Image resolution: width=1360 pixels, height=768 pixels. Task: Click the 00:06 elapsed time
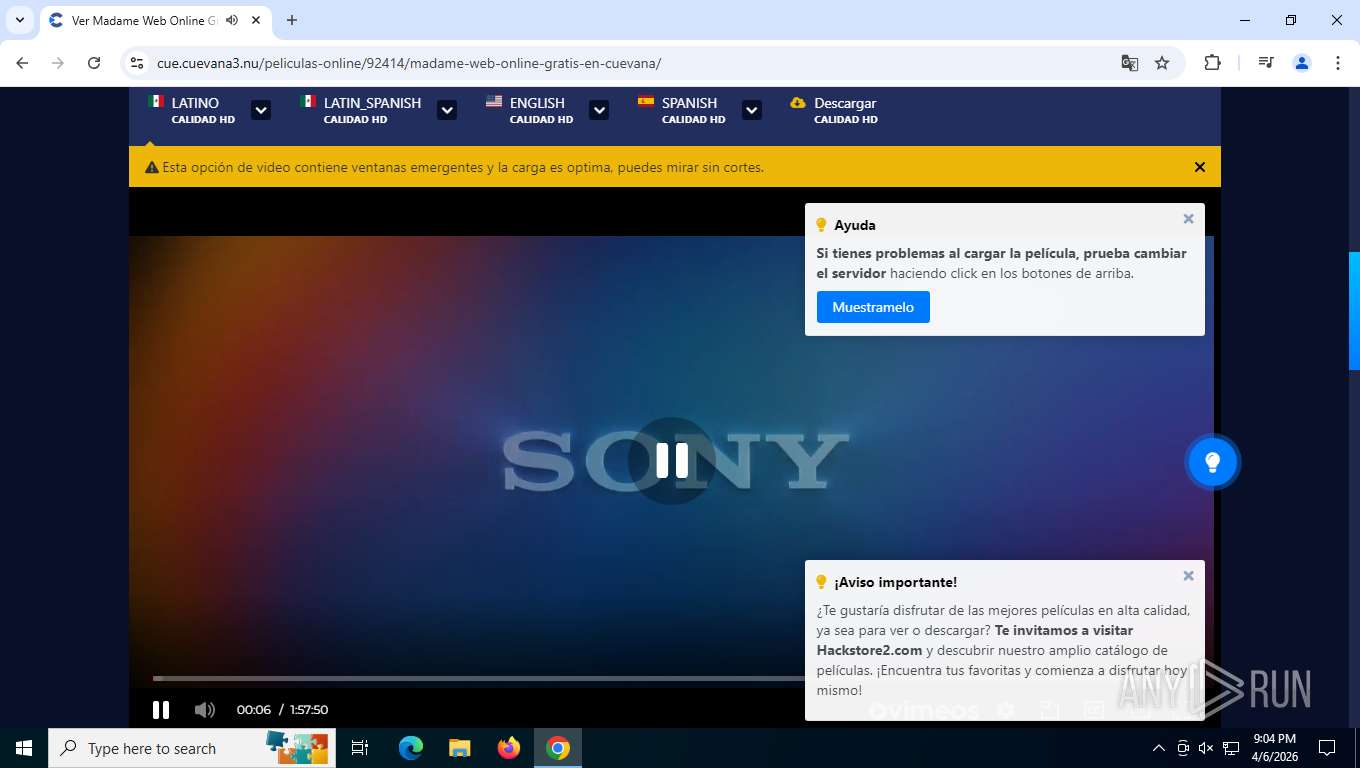coord(254,710)
